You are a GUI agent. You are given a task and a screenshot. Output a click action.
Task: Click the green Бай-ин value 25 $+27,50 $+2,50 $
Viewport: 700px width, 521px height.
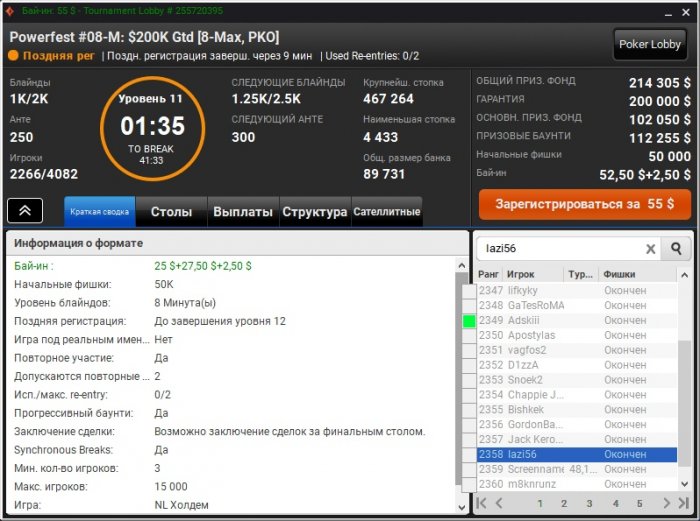coord(203,266)
